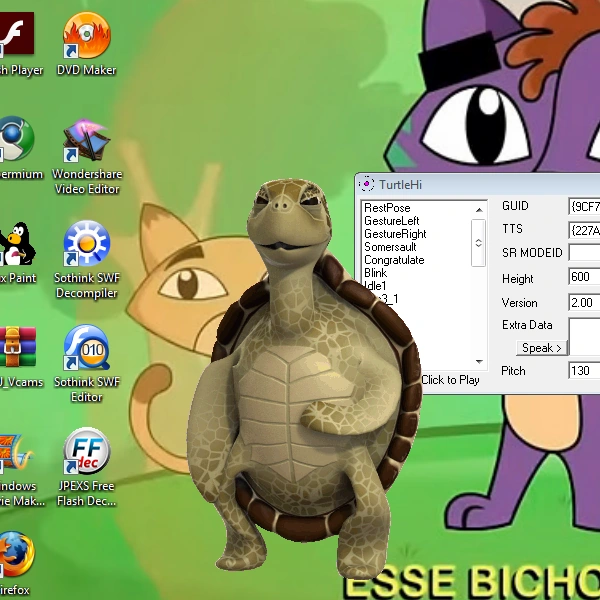
Task: Open the Chromium desktop icon
Action: click(17, 148)
